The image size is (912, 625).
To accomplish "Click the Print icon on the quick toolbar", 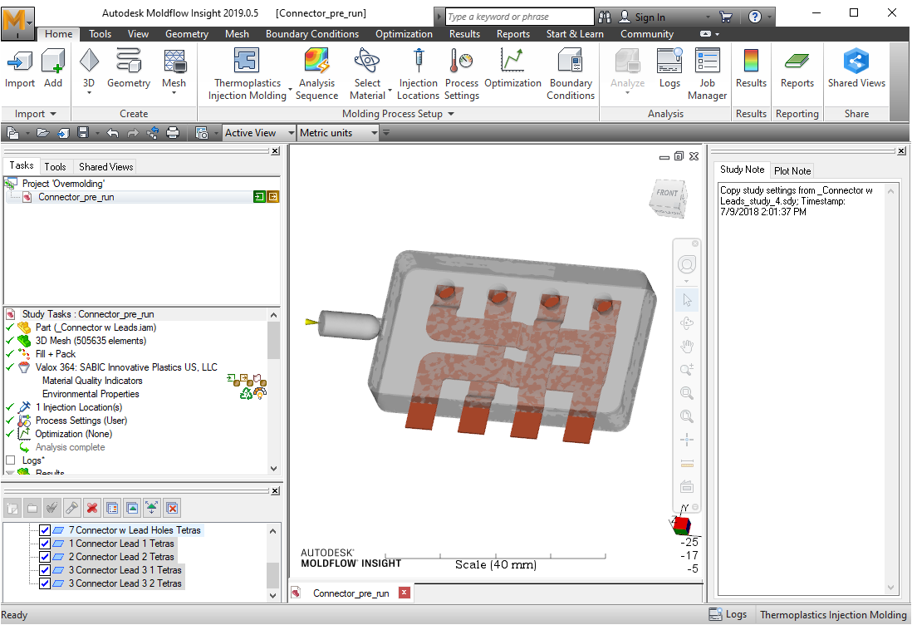I will click(171, 131).
